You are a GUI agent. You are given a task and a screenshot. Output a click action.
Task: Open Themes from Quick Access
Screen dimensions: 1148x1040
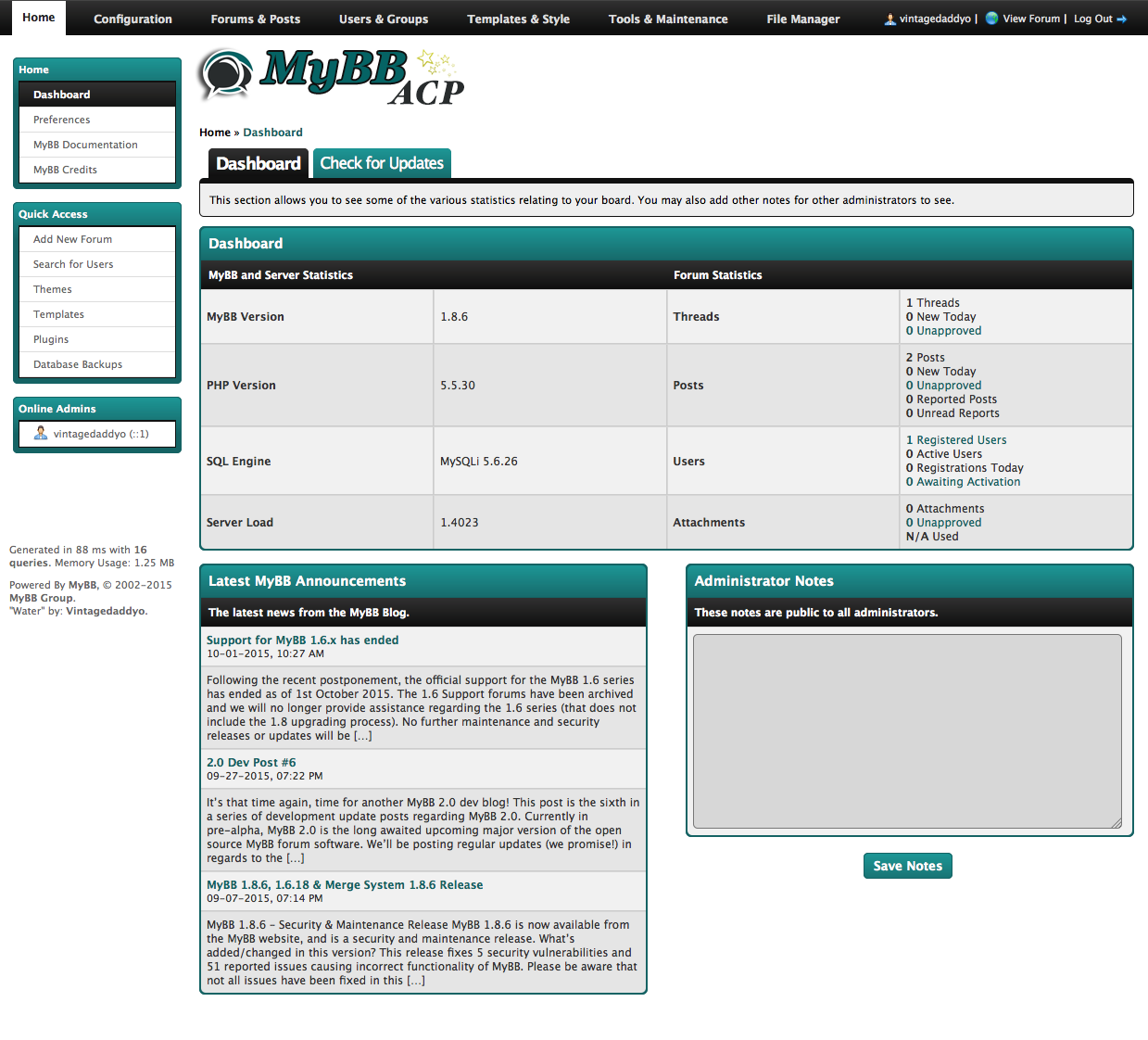tap(97, 289)
